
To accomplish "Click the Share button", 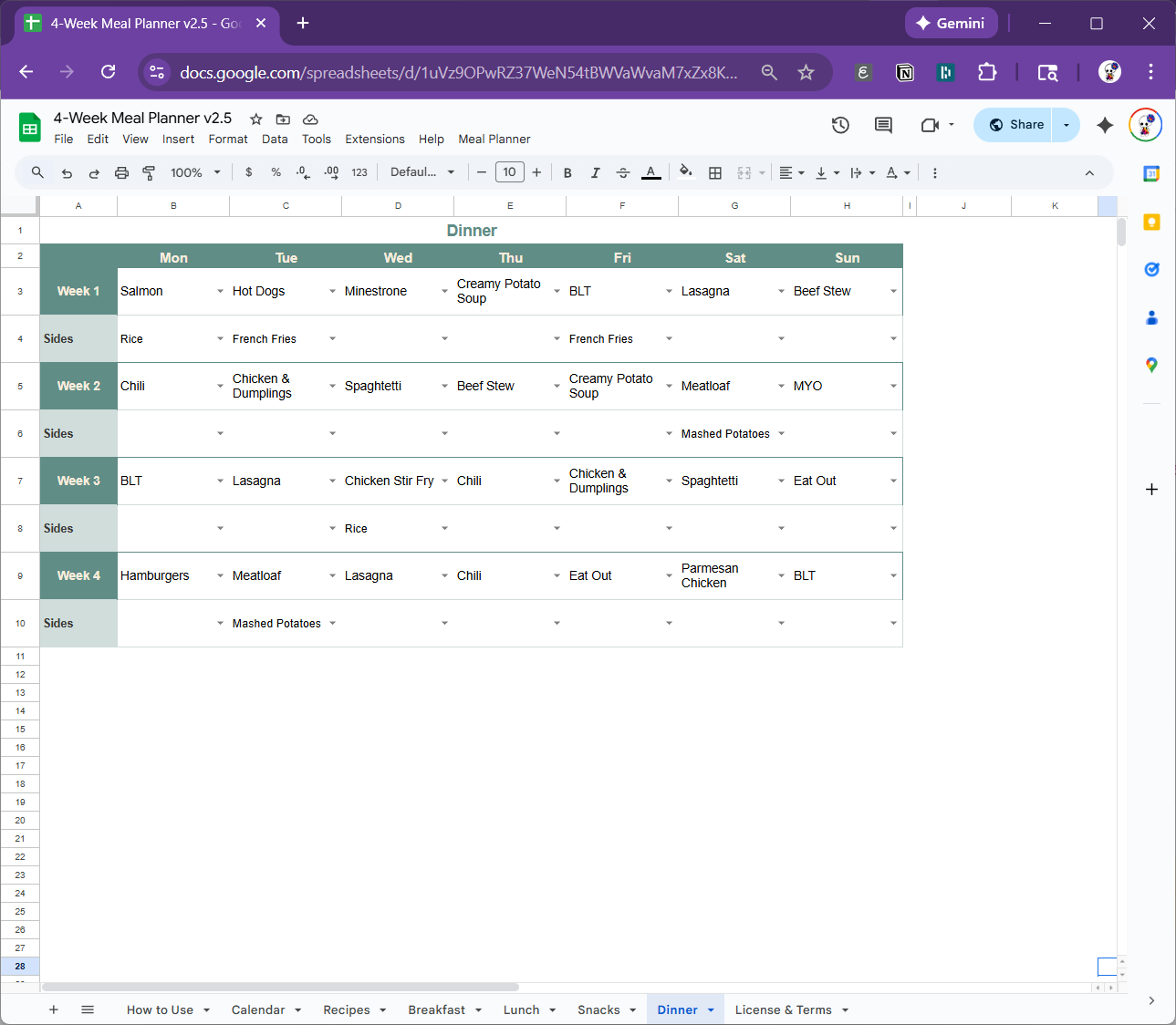I will point(1015,125).
